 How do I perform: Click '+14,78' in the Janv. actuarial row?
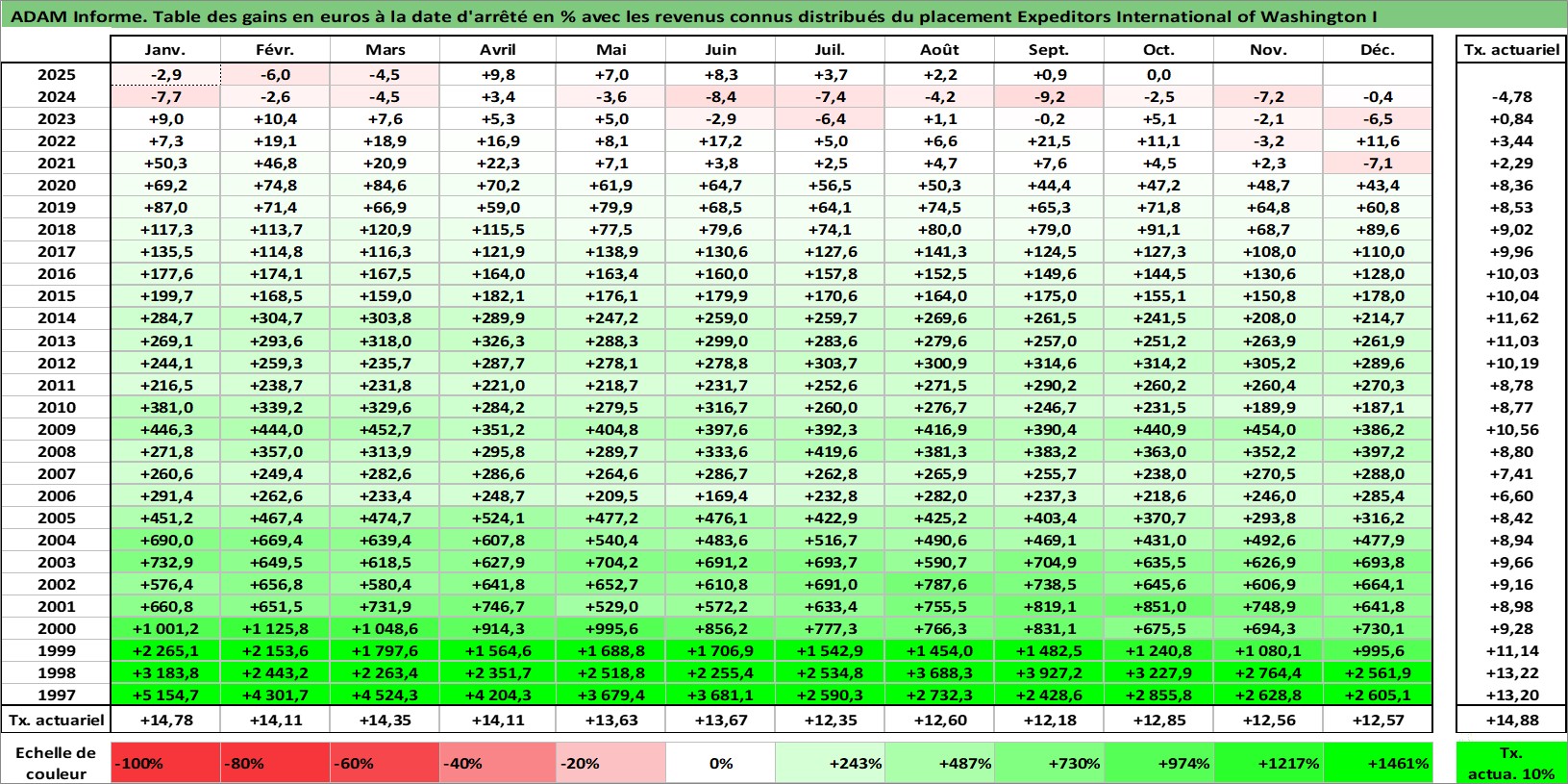tap(165, 720)
